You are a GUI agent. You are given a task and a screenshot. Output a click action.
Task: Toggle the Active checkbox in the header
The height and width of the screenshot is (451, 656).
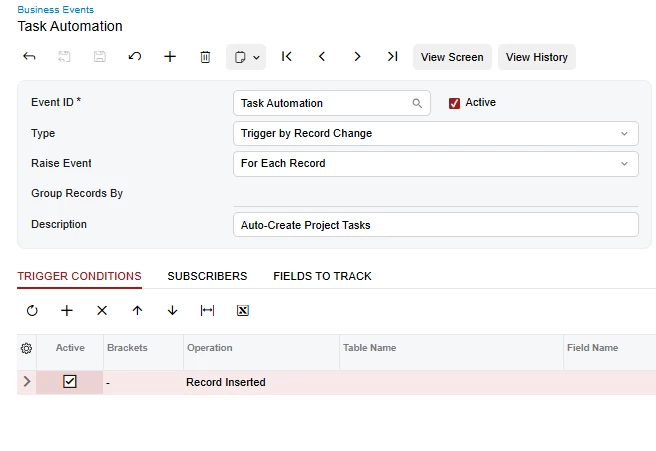click(454, 103)
